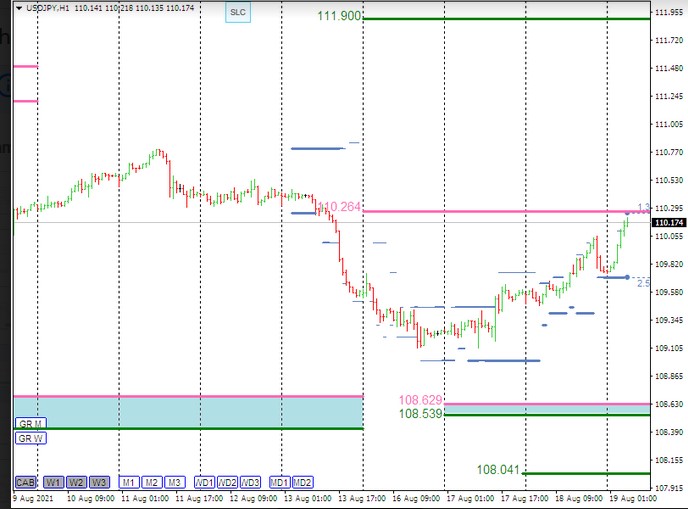Disable the W2 weekly level button
Viewport: 688px width, 509px height.
(77, 482)
